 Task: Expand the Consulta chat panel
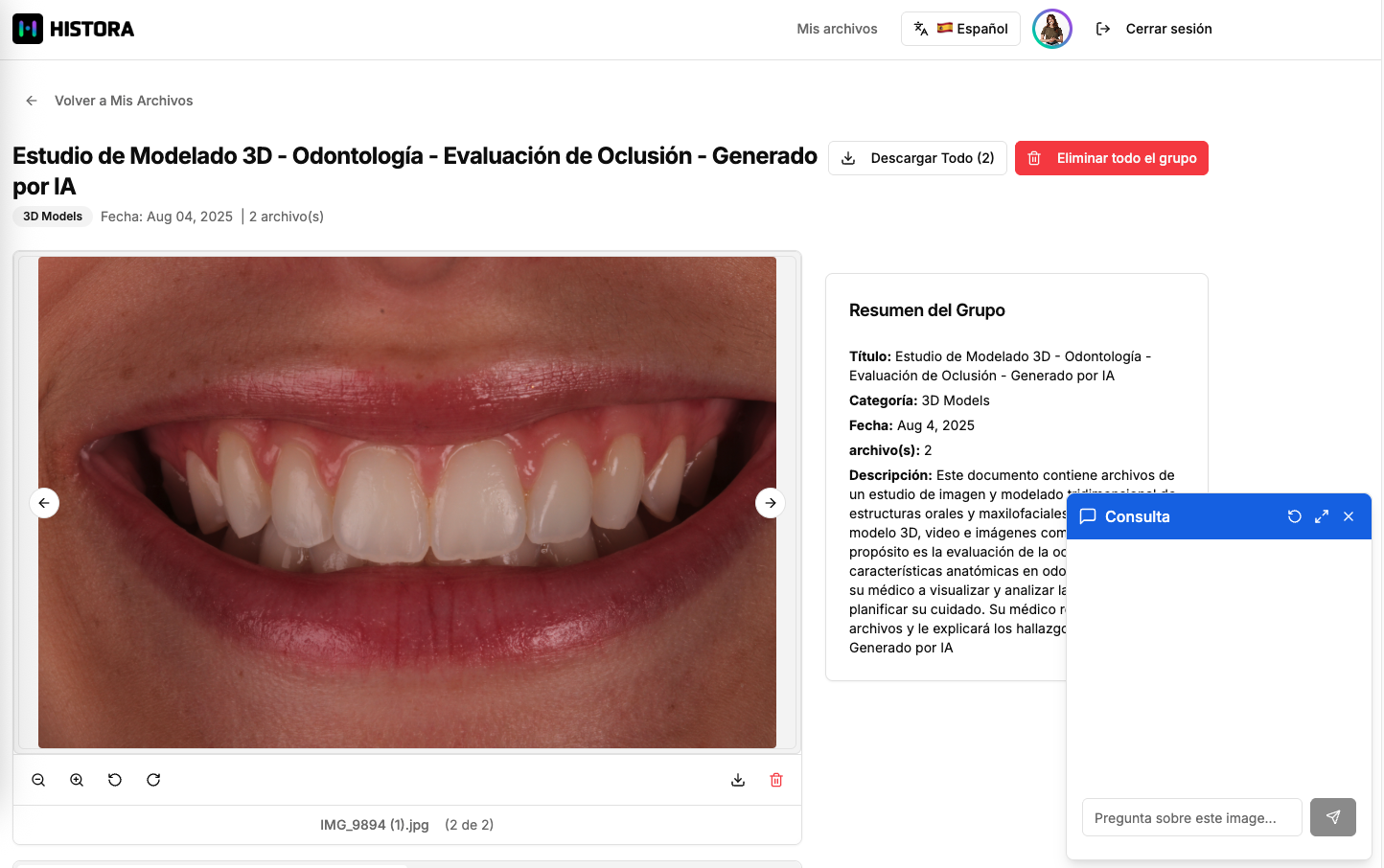tap(1322, 516)
